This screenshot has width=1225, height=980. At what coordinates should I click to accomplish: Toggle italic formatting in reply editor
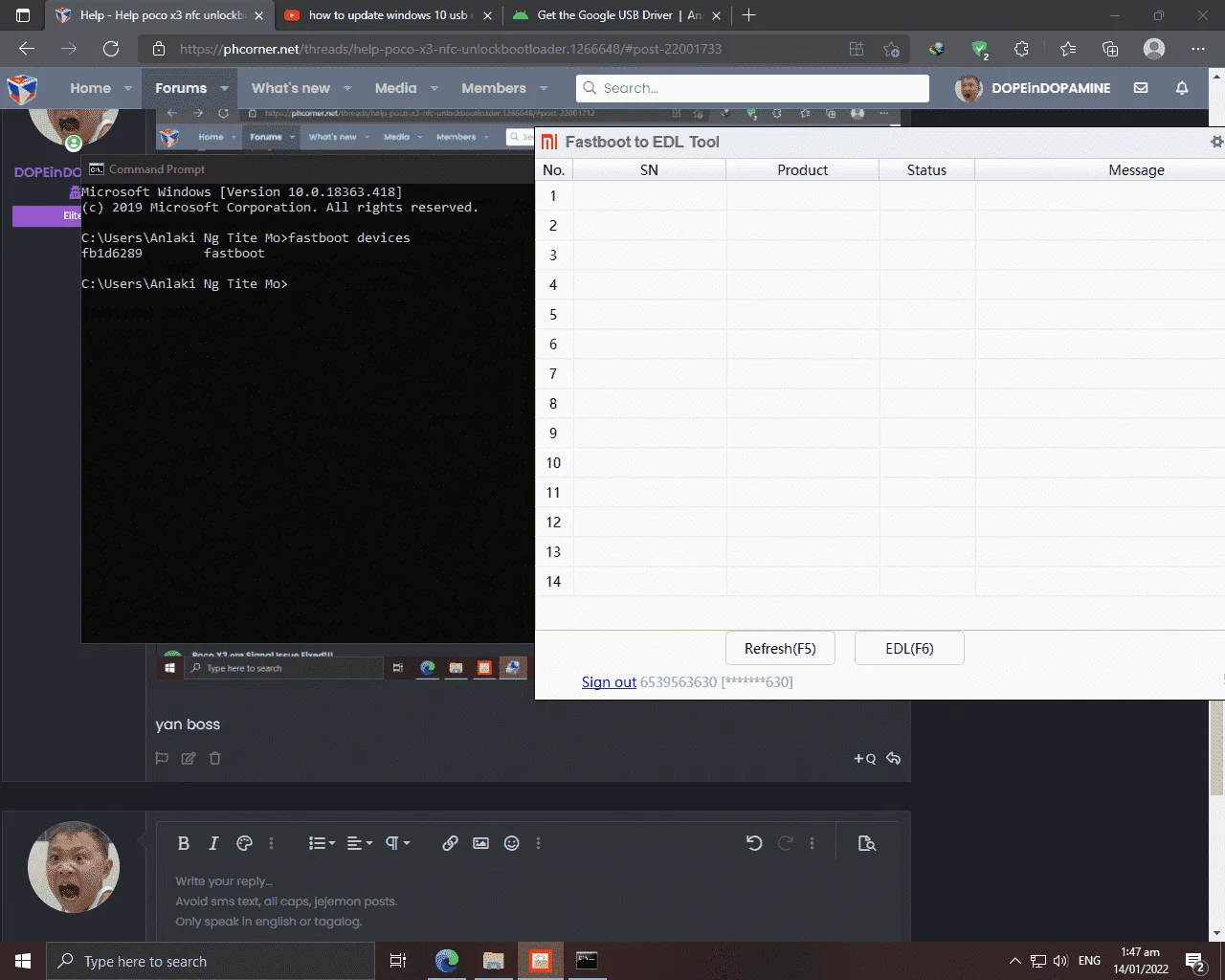213,843
